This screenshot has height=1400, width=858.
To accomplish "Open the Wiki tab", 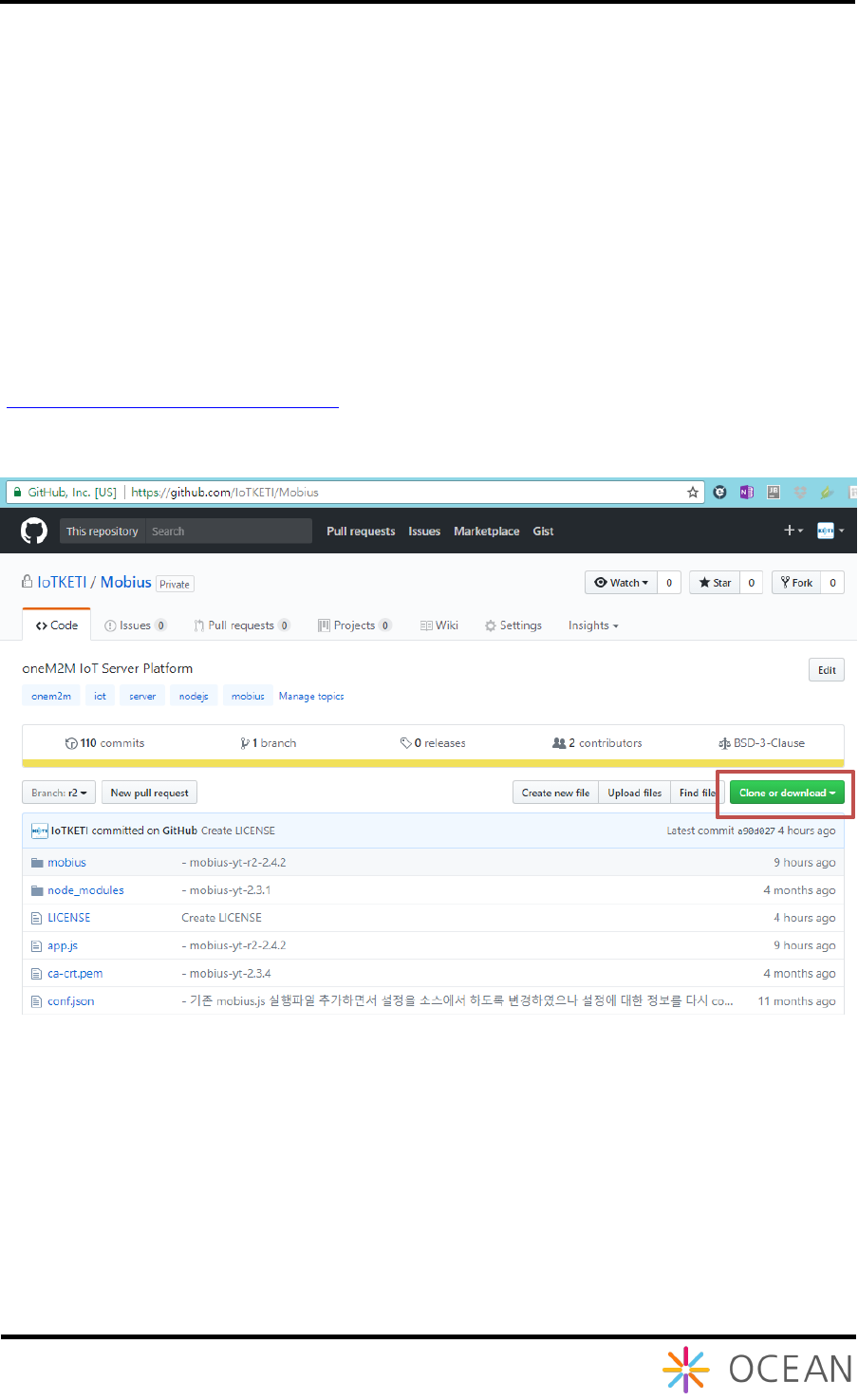I will coord(439,625).
